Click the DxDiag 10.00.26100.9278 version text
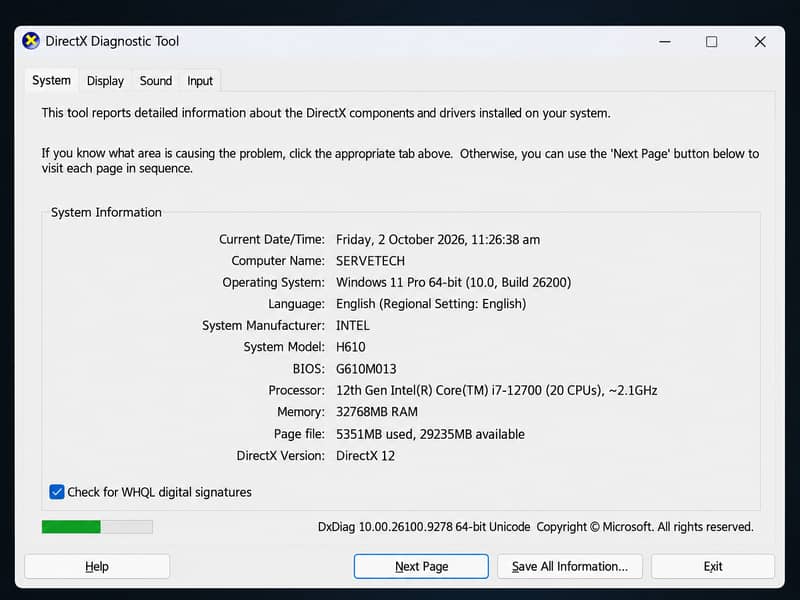The height and width of the screenshot is (600, 800). point(424,527)
